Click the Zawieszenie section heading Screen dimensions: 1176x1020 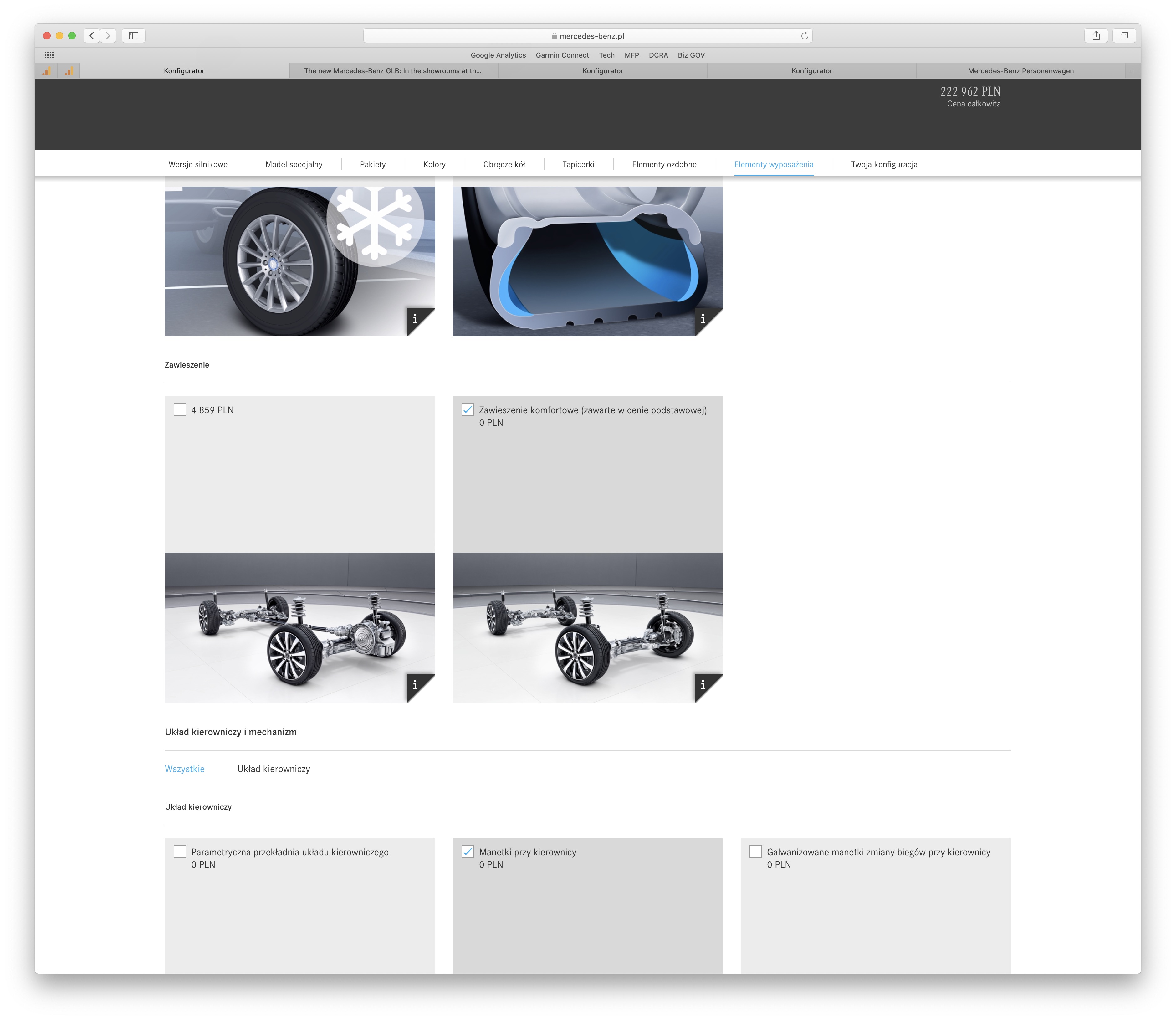(187, 365)
